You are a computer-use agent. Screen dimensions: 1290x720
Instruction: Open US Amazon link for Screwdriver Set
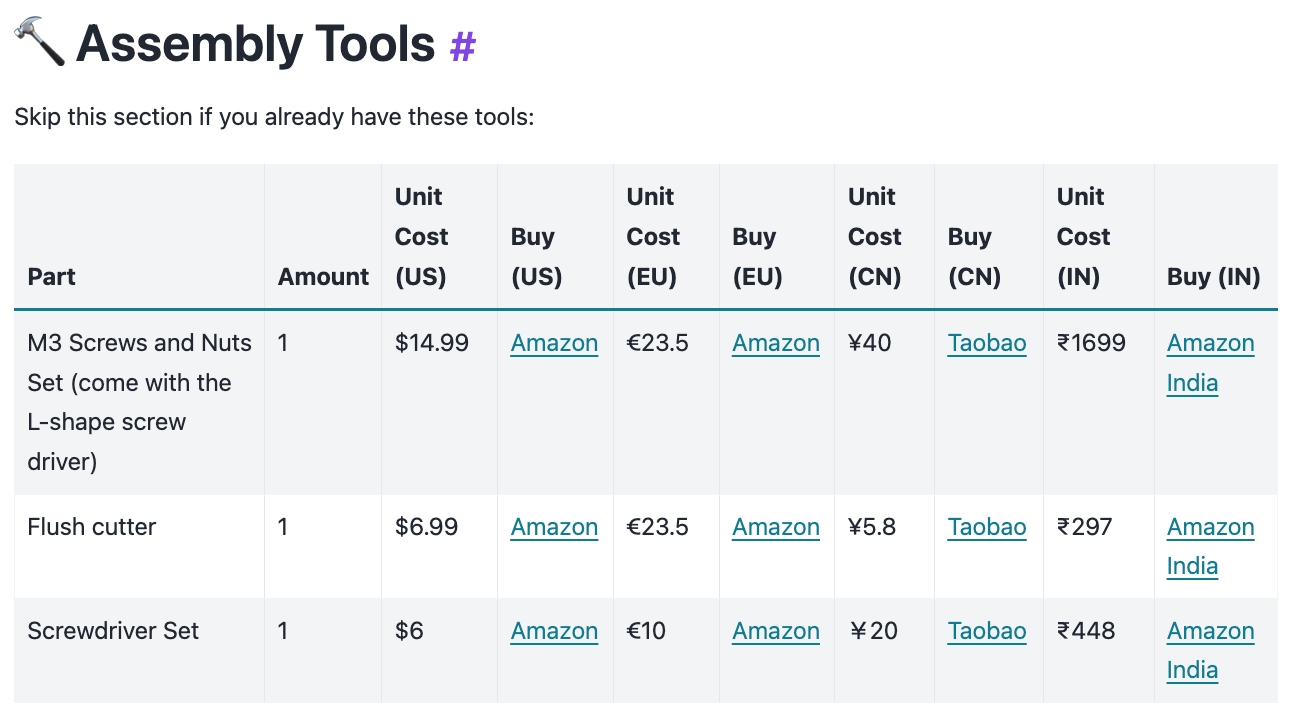(554, 631)
